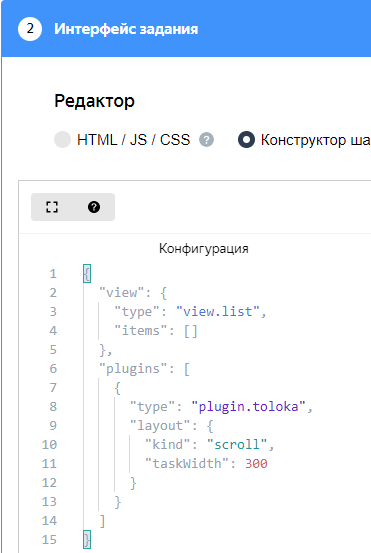Click the opening brace on line 1
The height and width of the screenshot is (553, 371).
(87, 273)
